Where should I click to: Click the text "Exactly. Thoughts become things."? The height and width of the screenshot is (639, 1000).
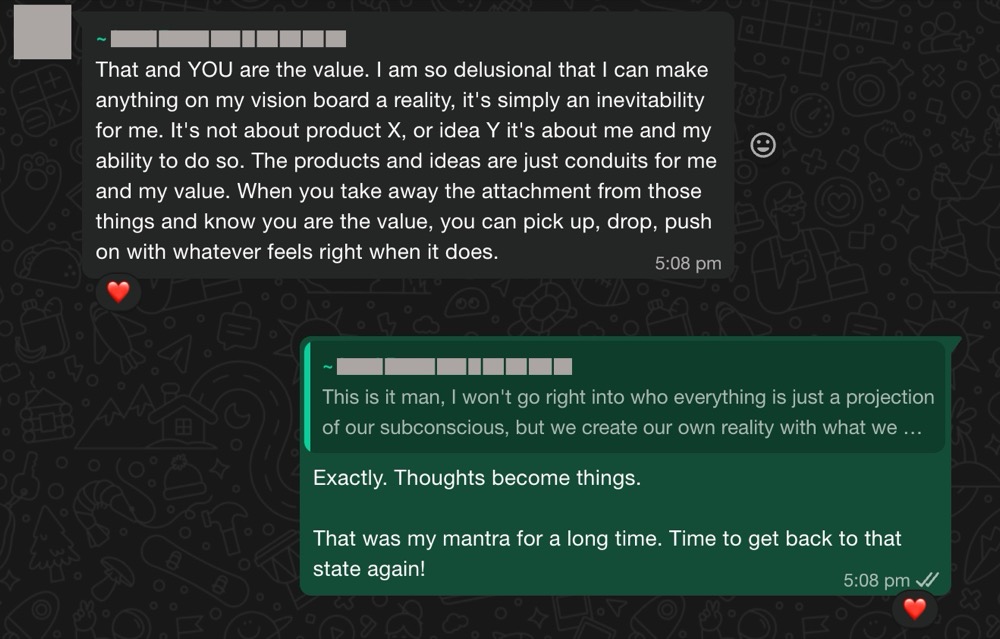coord(477,478)
